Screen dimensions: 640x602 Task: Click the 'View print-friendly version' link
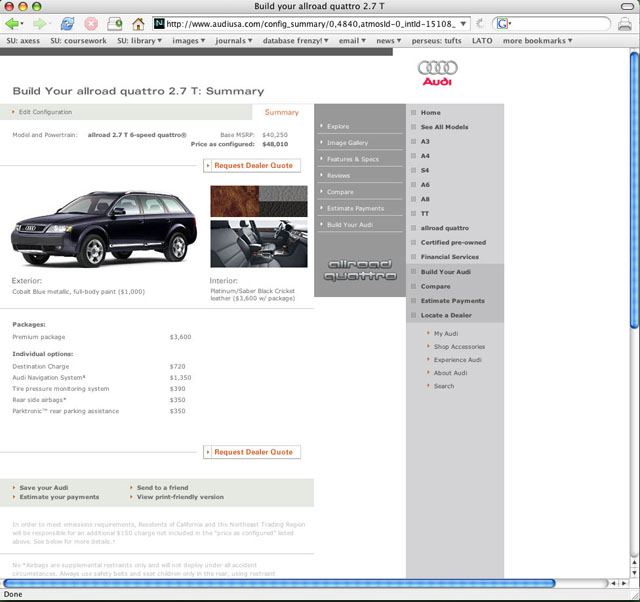coord(180,497)
